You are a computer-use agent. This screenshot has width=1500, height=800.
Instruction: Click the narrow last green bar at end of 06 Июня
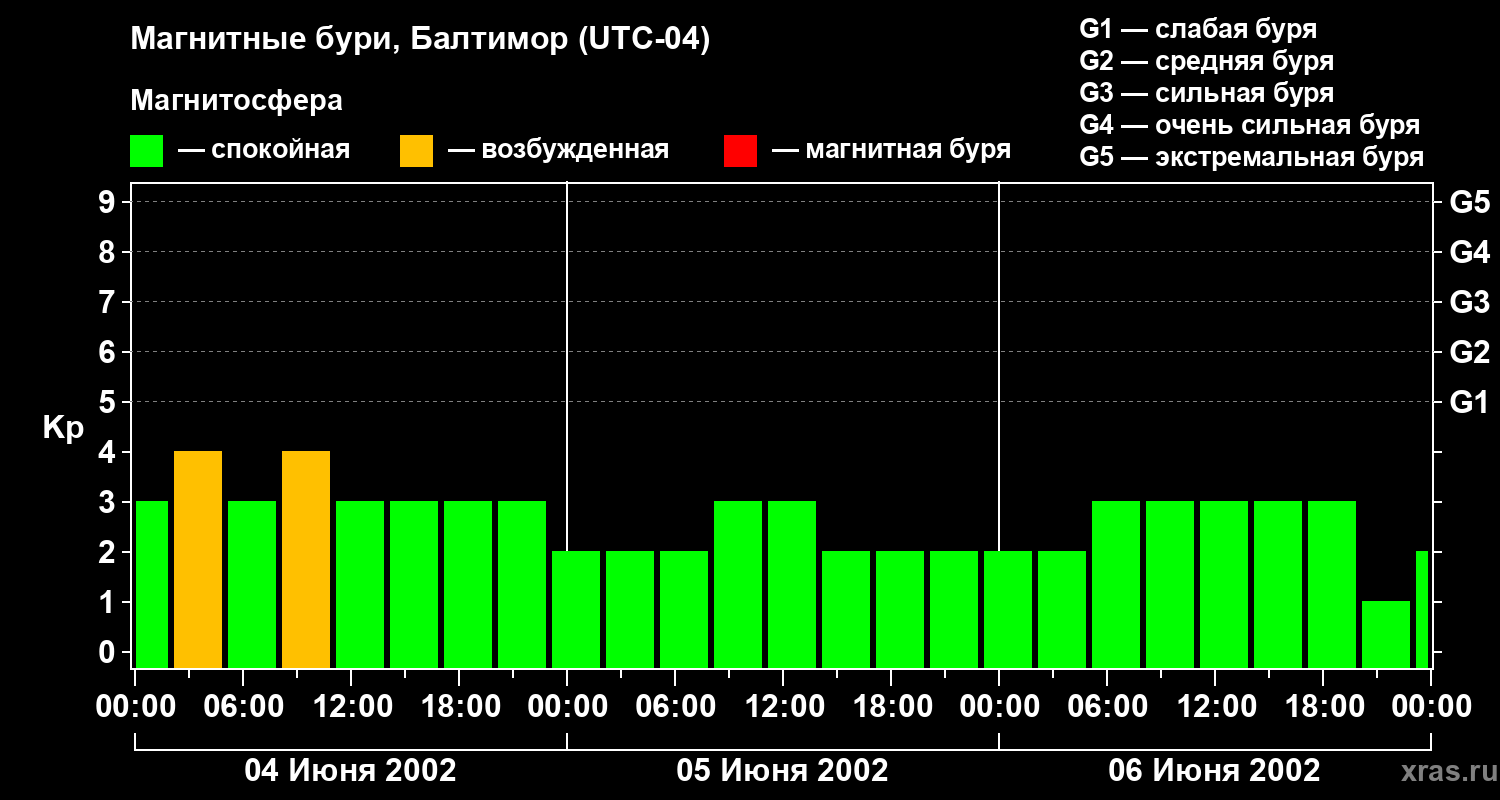coord(1422,610)
